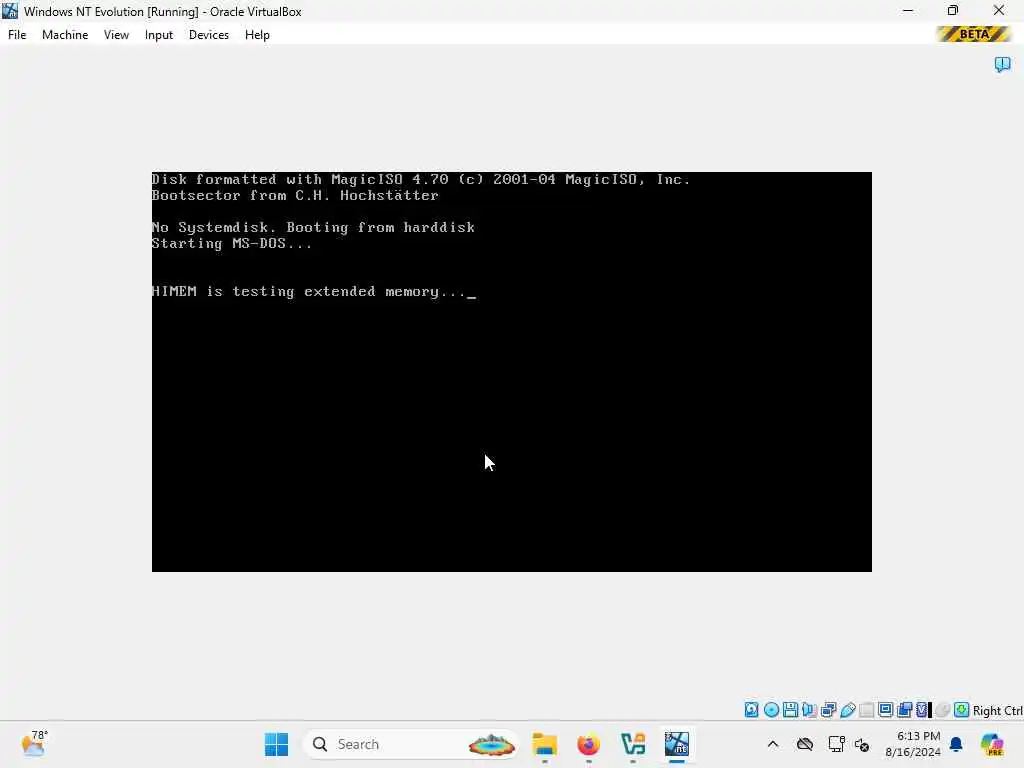Image resolution: width=1024 pixels, height=768 pixels.
Task: Open the USB devices indicator
Action: coord(848,709)
